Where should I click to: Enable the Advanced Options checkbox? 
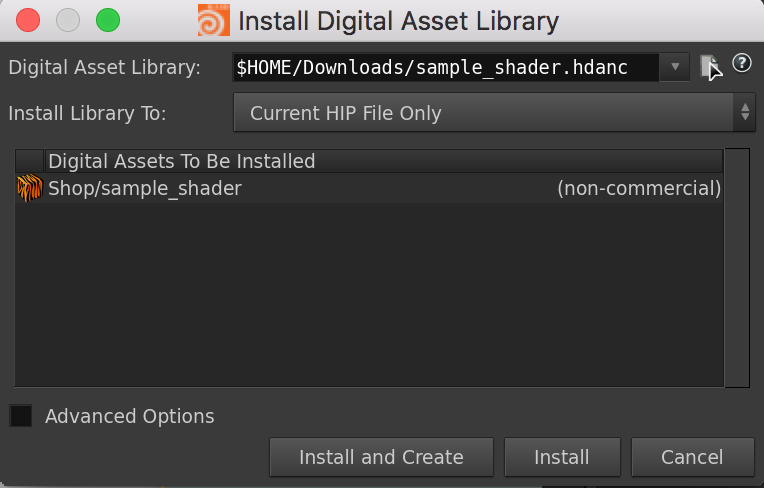pos(21,416)
